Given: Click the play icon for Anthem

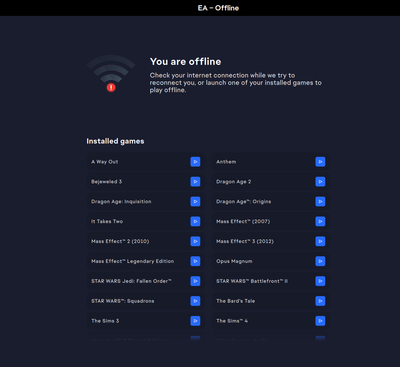Looking at the screenshot, I should pyautogui.click(x=320, y=162).
